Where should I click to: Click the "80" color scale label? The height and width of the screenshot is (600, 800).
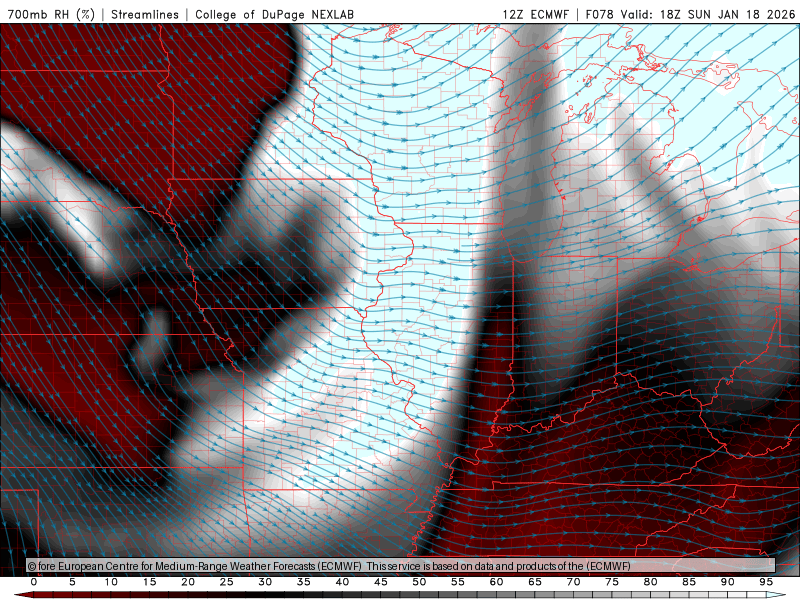tap(651, 582)
